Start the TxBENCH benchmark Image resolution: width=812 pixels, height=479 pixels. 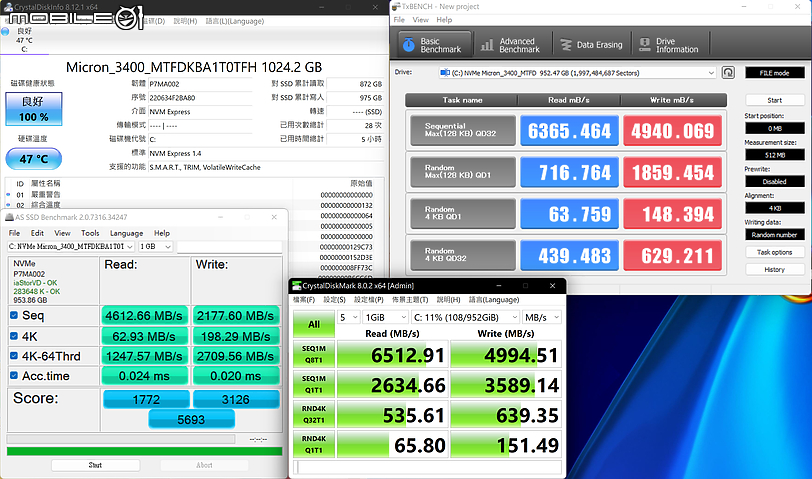coord(775,100)
